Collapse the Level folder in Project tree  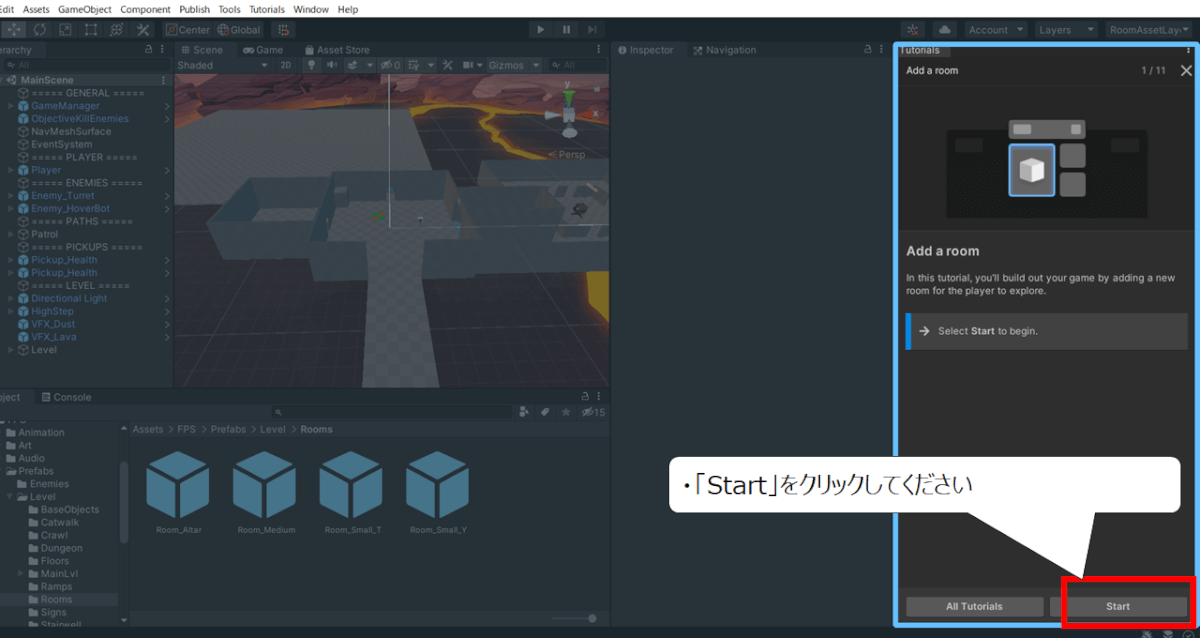(x=10, y=497)
